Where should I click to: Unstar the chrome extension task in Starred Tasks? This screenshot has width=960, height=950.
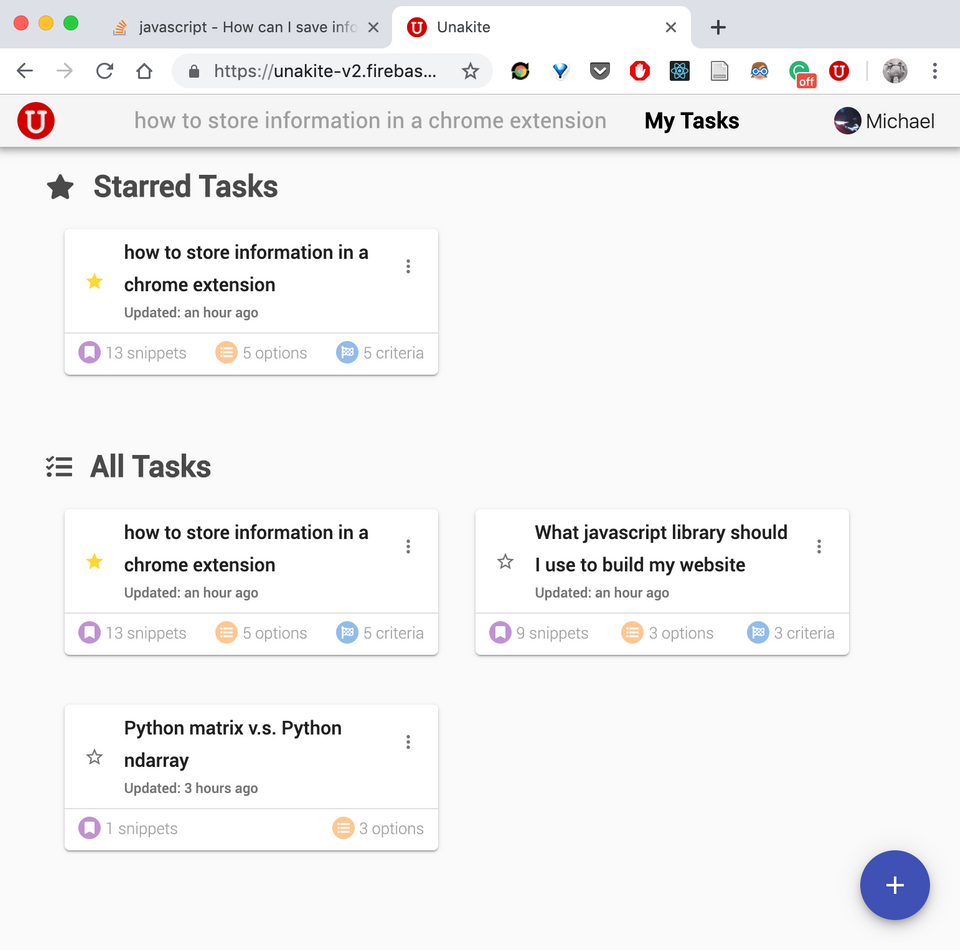pos(93,281)
